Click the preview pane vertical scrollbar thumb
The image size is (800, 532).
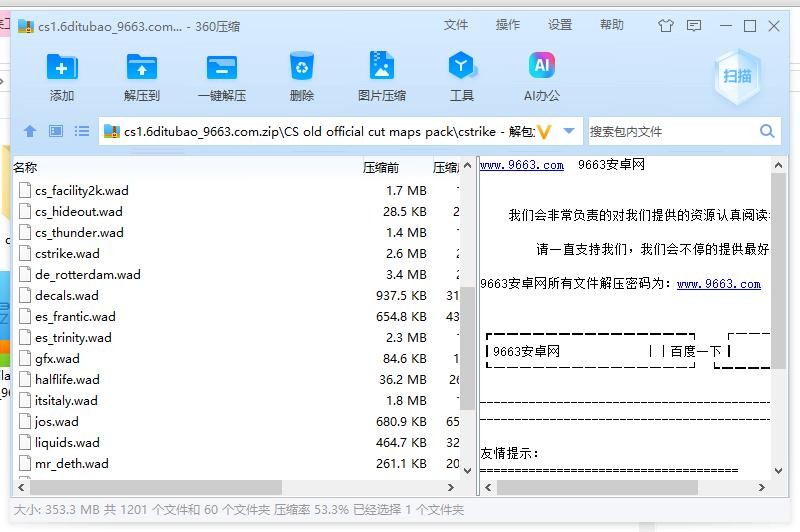coord(778,271)
